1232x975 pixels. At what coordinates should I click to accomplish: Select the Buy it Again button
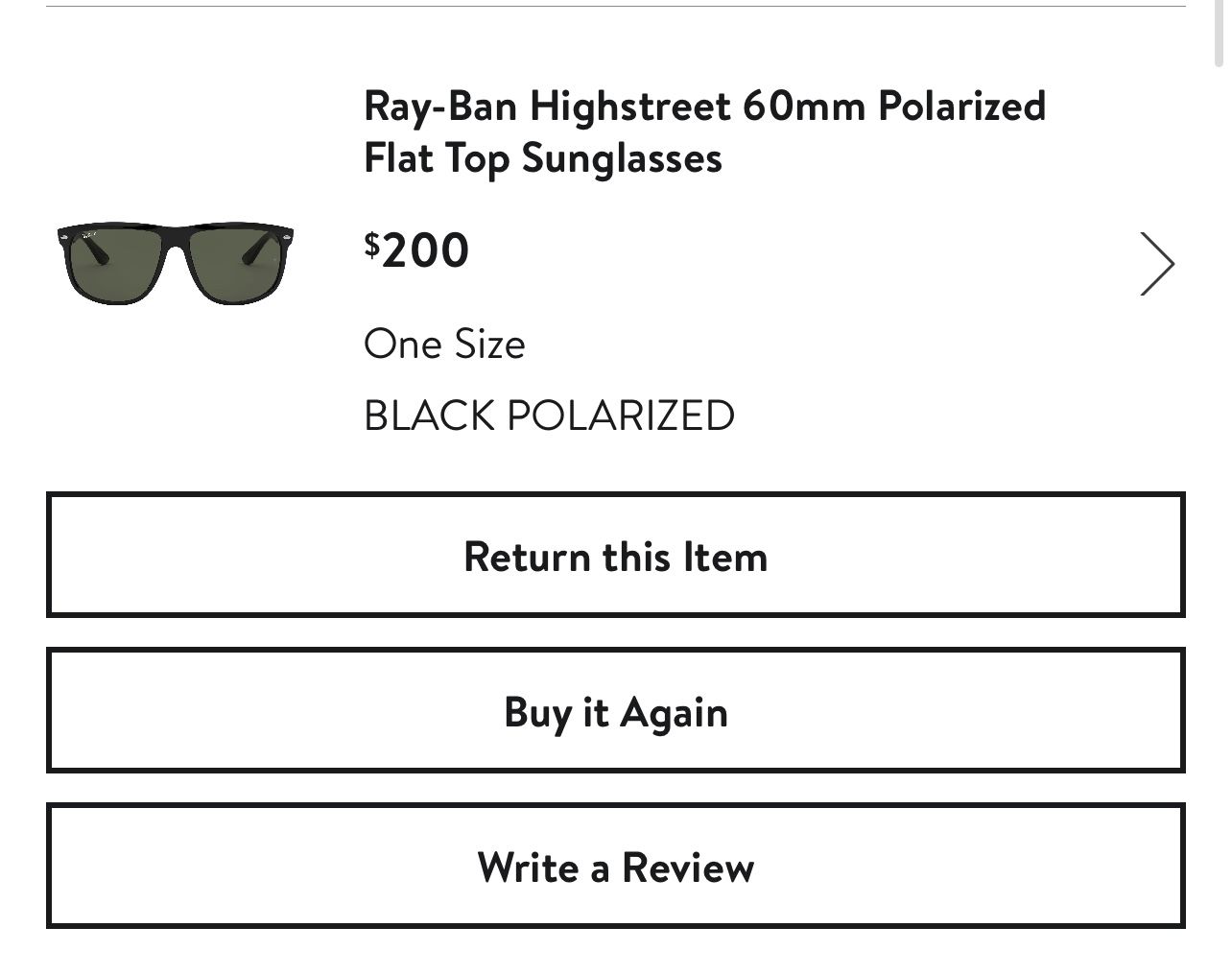coord(616,710)
